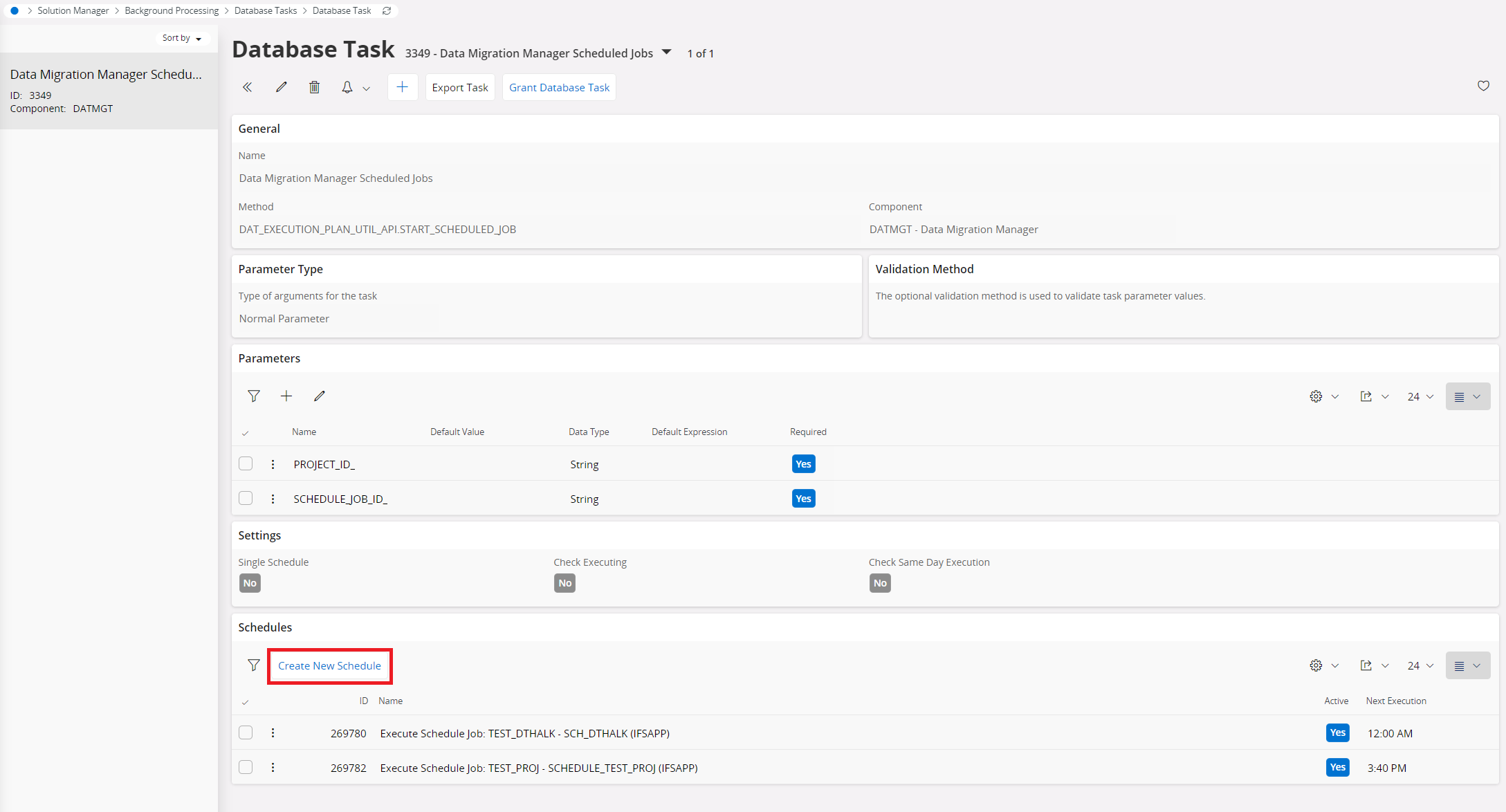Tick the checkbox for schedule 269780
This screenshot has width=1506, height=812.
246,732
